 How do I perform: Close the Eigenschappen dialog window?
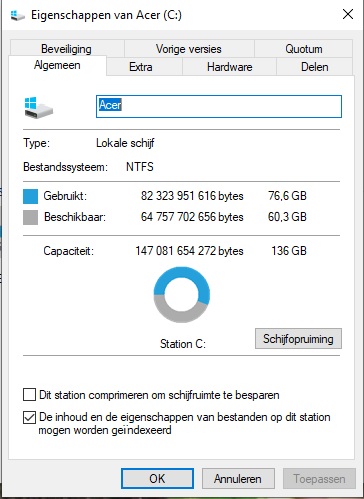348,14
